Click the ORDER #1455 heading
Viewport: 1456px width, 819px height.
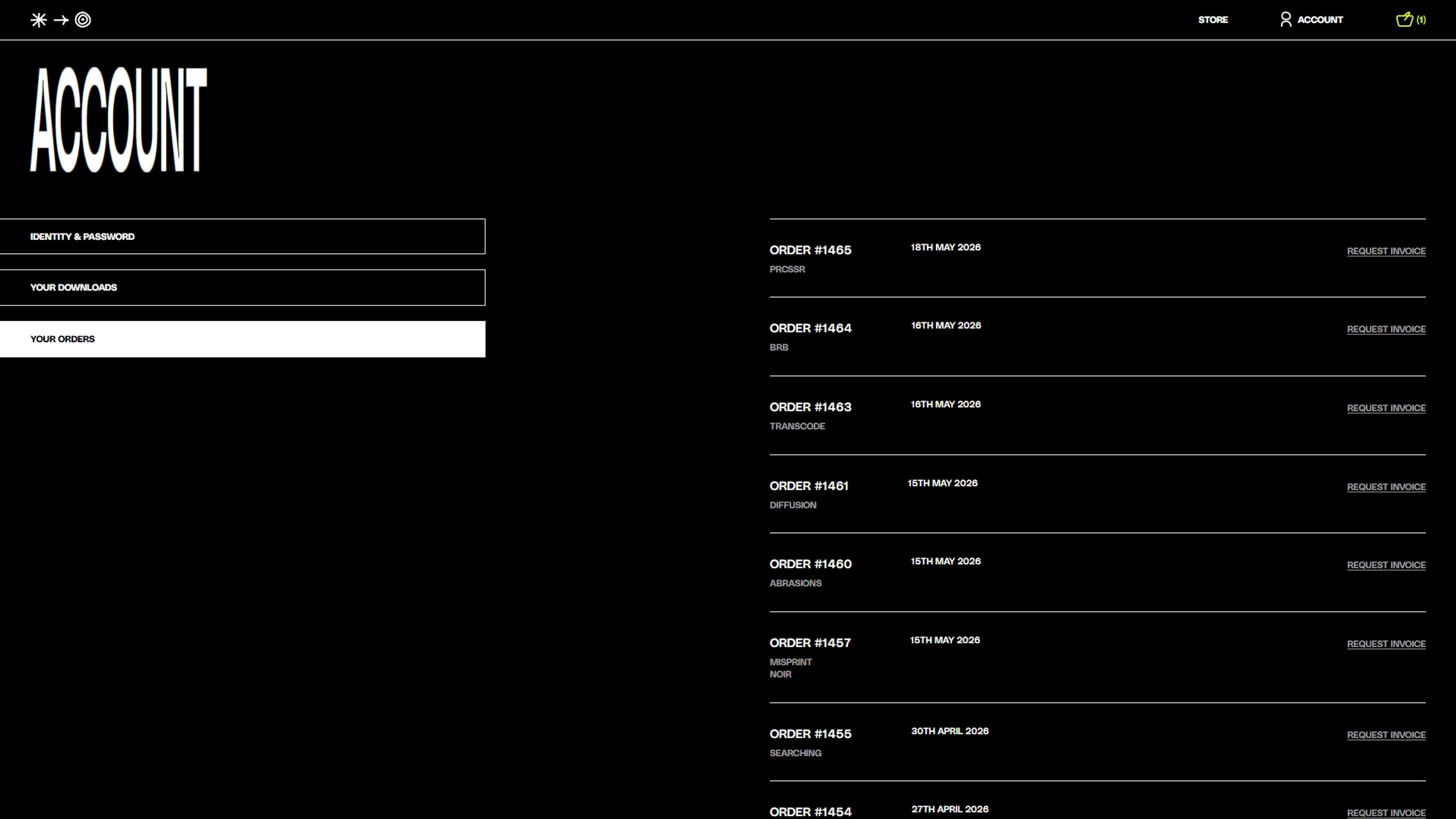810,734
